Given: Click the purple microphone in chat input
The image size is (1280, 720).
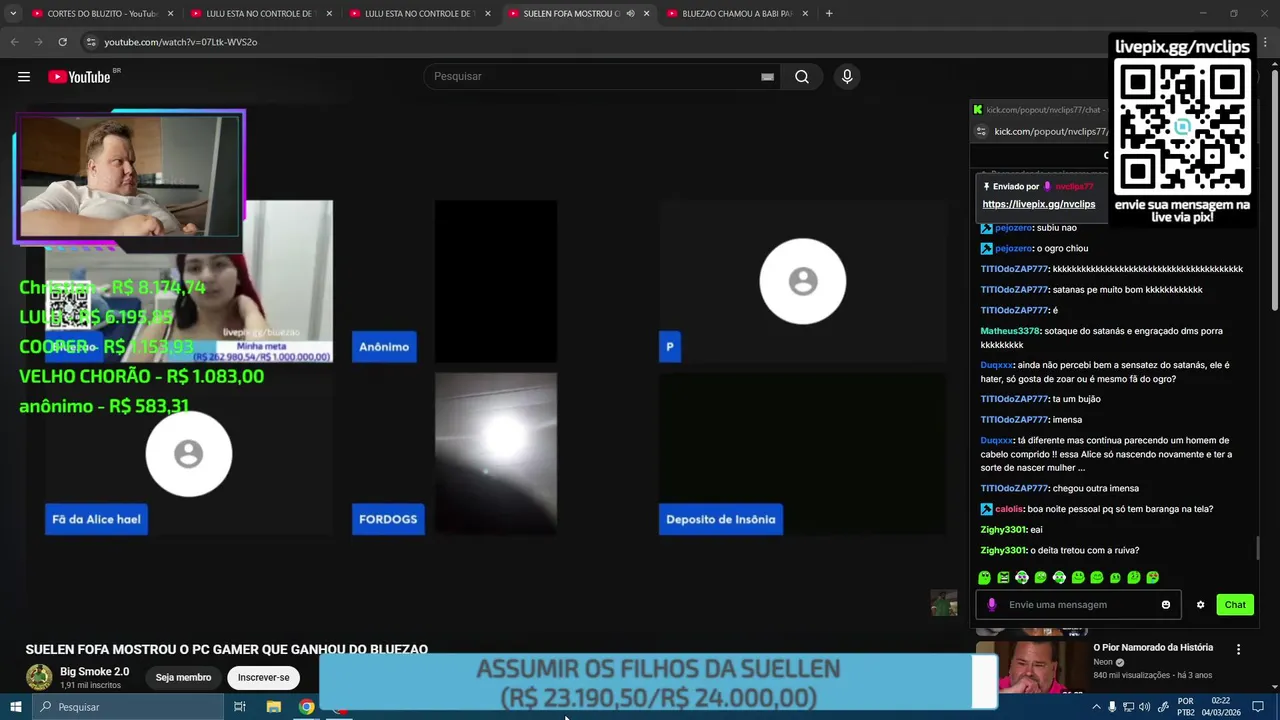Looking at the screenshot, I should click(992, 605).
